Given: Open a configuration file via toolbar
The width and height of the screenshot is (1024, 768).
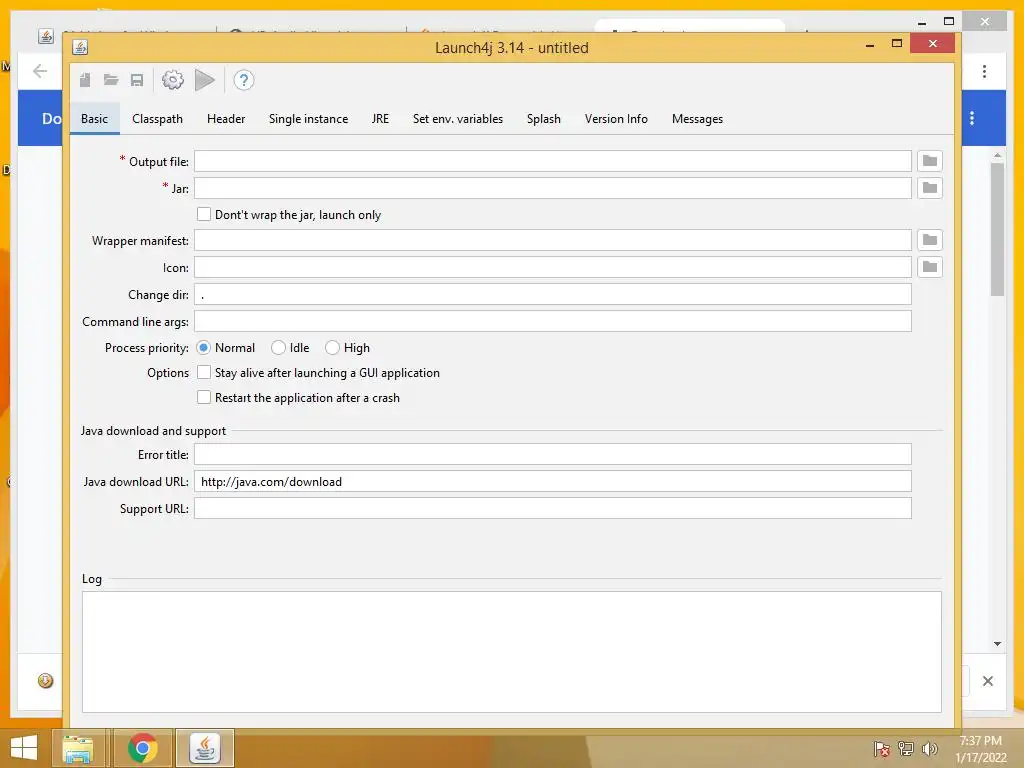Looking at the screenshot, I should coord(111,80).
